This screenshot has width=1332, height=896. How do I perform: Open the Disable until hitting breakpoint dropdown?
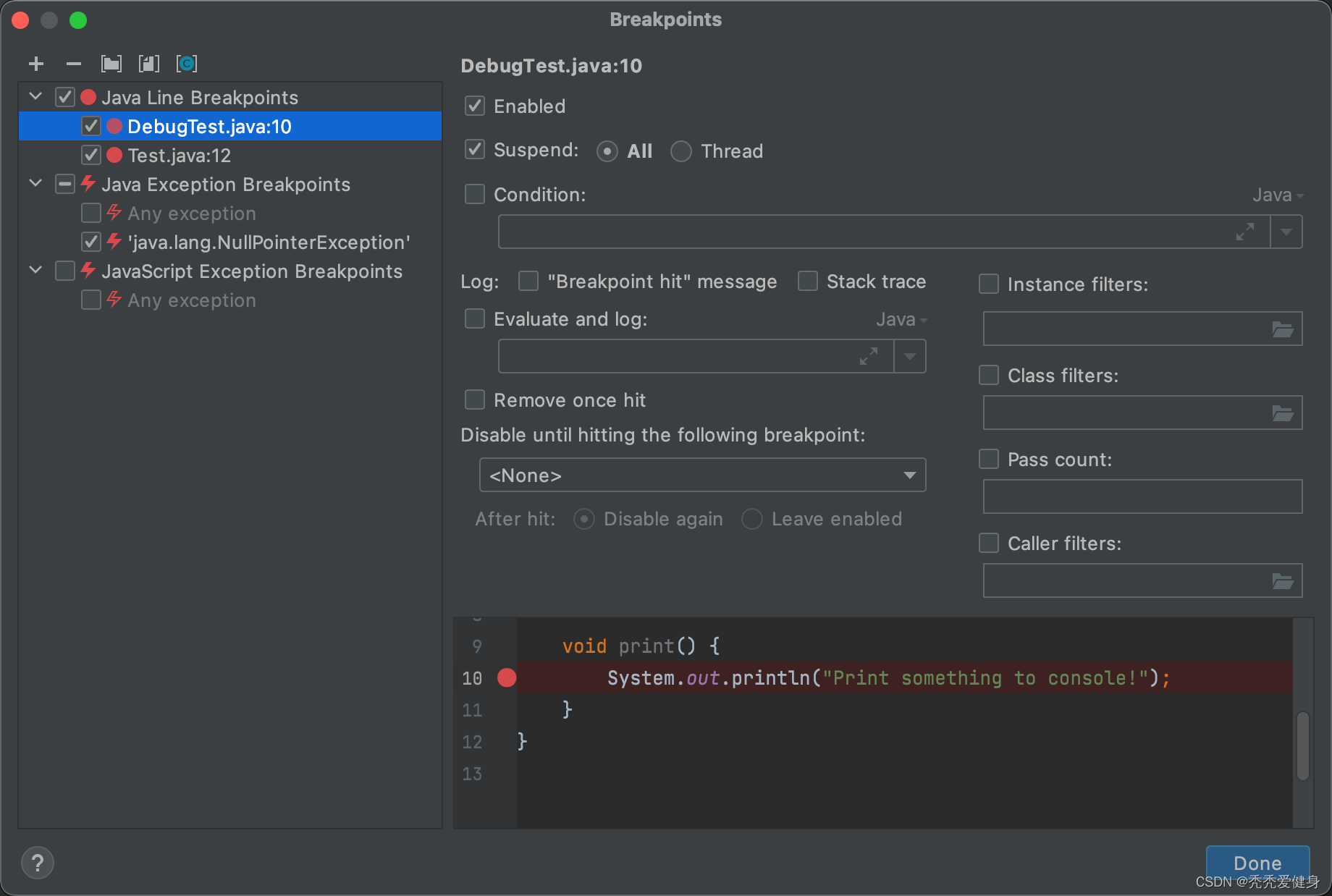(x=702, y=476)
